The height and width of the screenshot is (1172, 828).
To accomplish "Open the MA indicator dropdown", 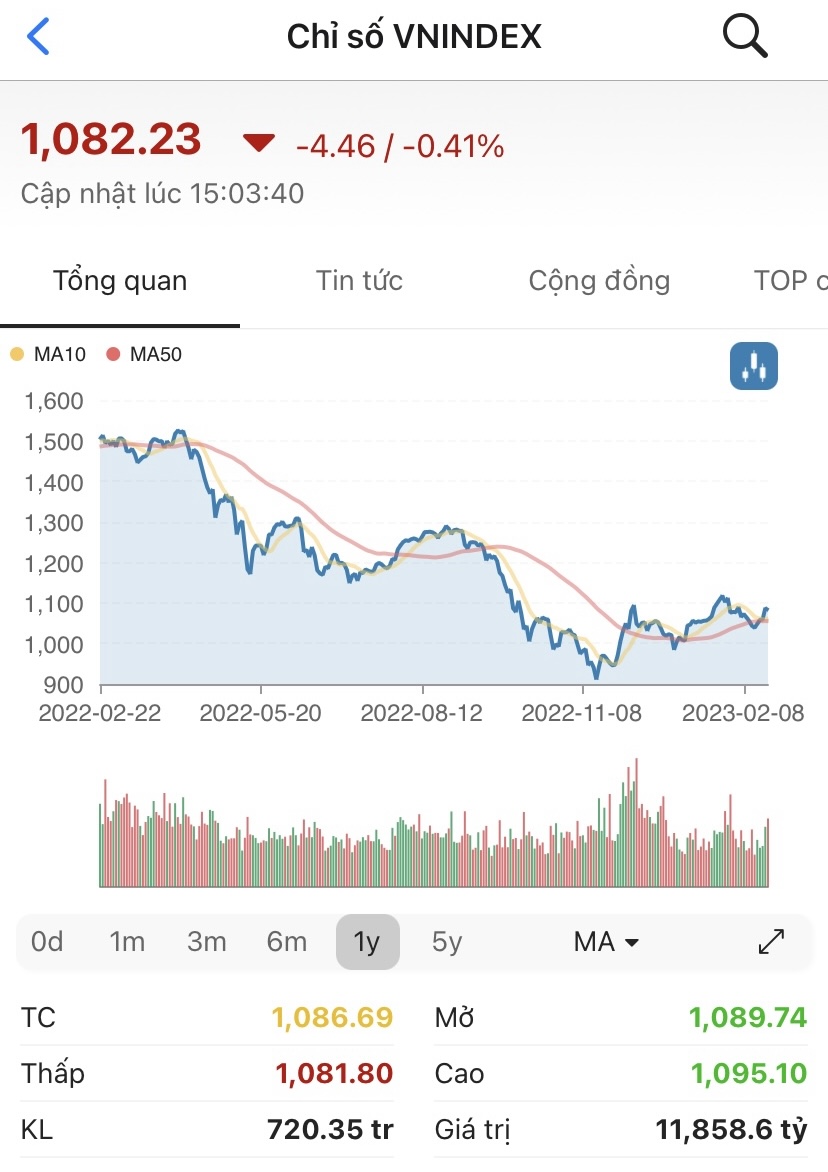I will [606, 942].
